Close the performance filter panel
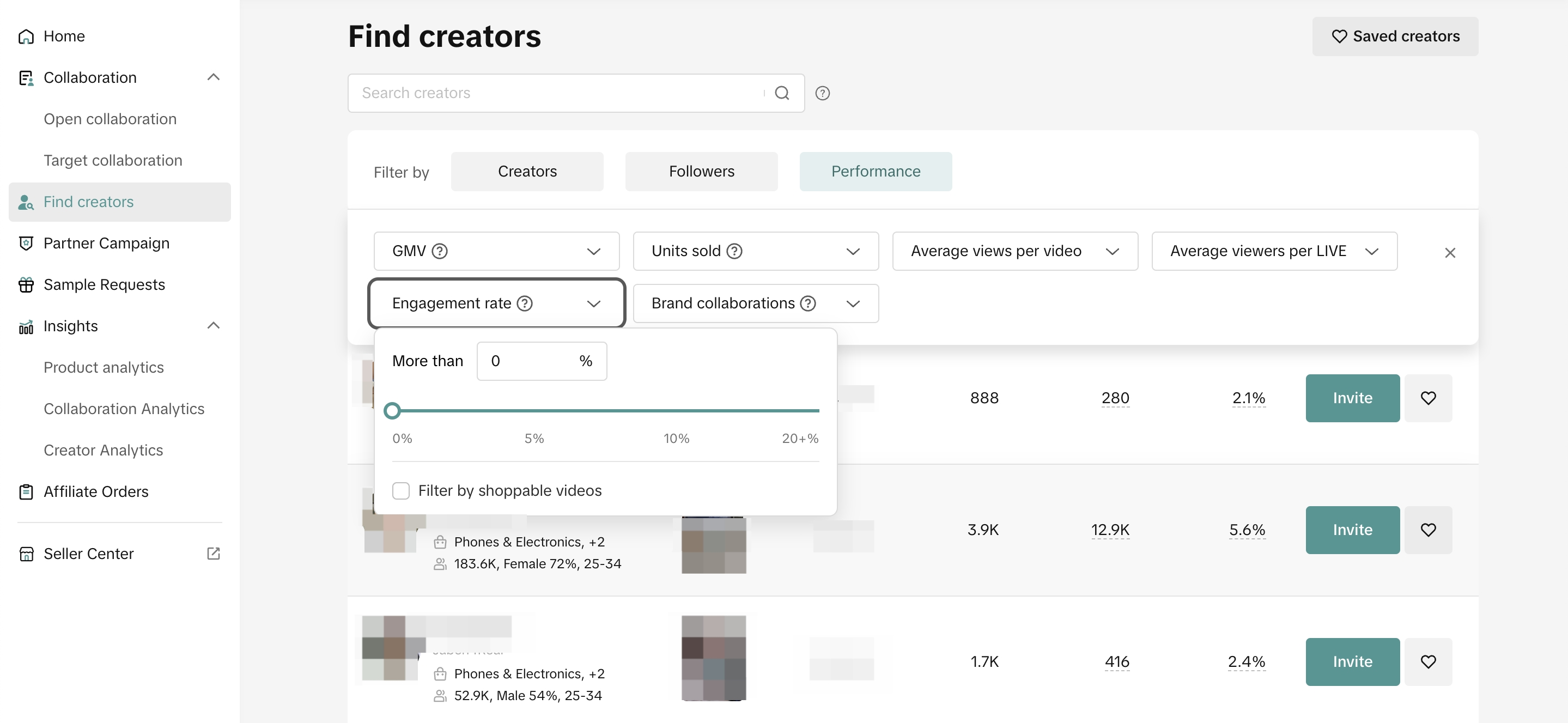The image size is (1568, 723). pos(1449,253)
